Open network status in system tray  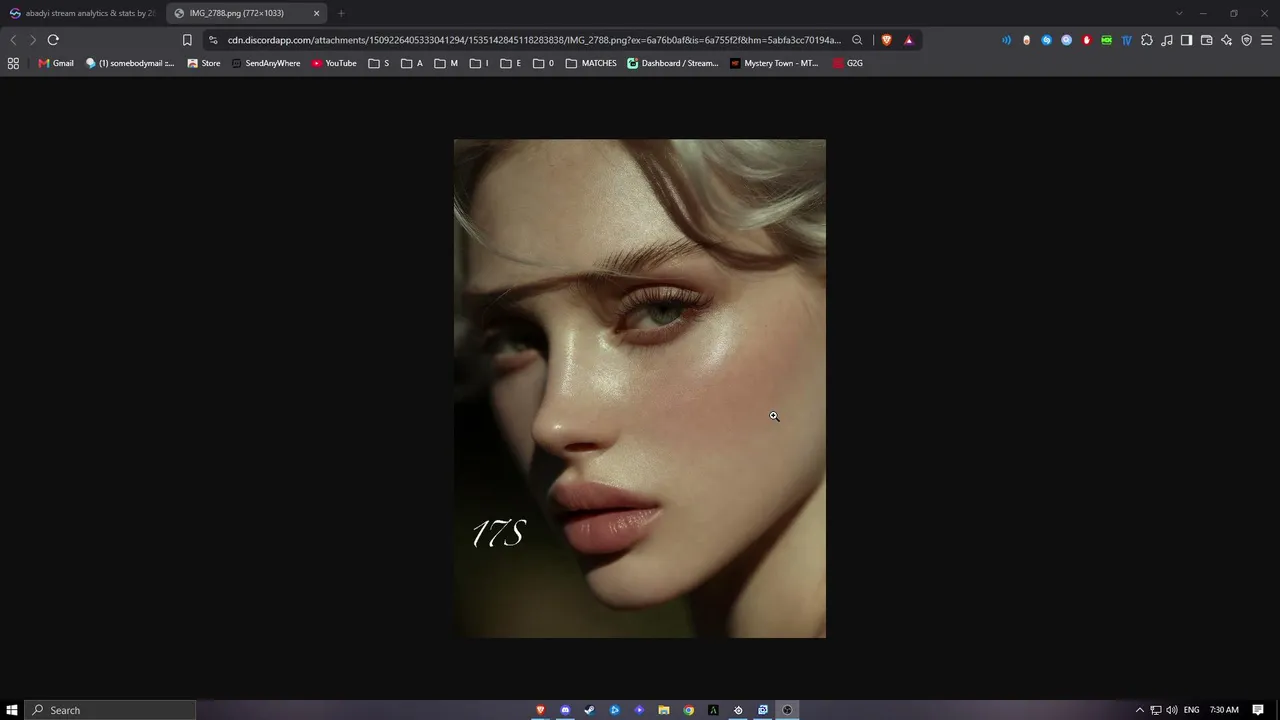point(1156,710)
